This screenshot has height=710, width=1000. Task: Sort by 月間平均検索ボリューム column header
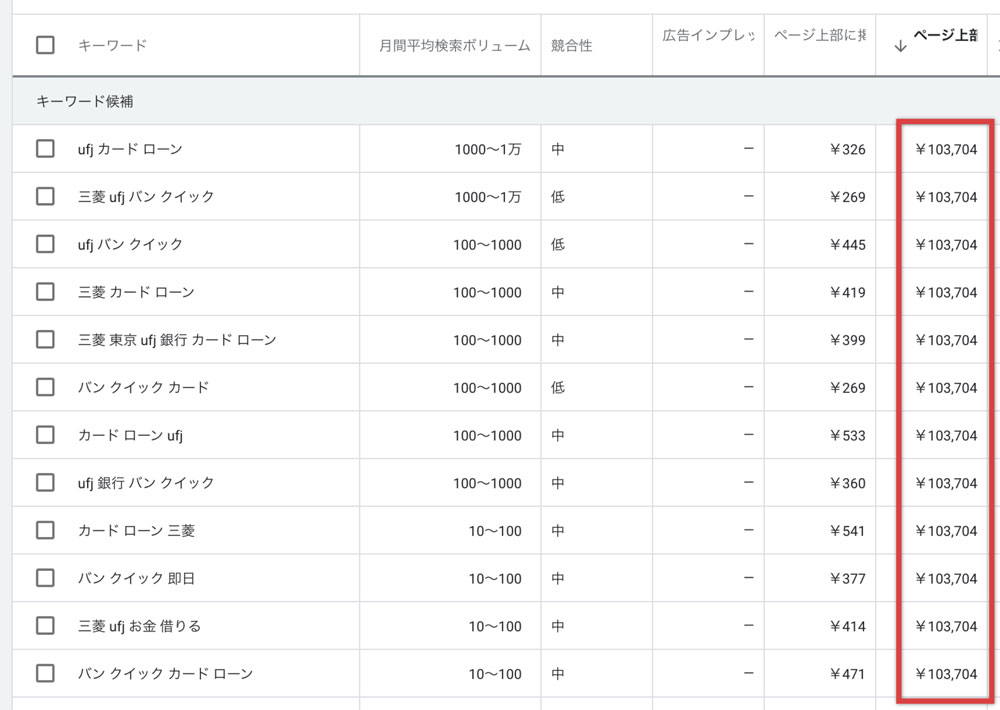click(x=455, y=45)
